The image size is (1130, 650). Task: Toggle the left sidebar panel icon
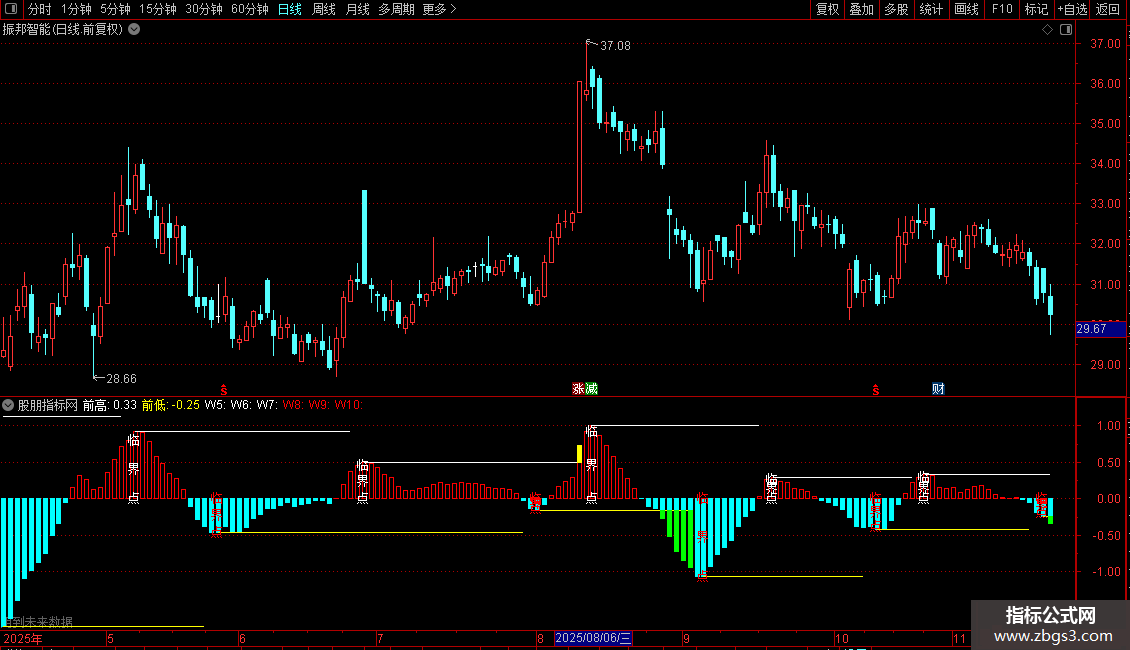[11, 9]
